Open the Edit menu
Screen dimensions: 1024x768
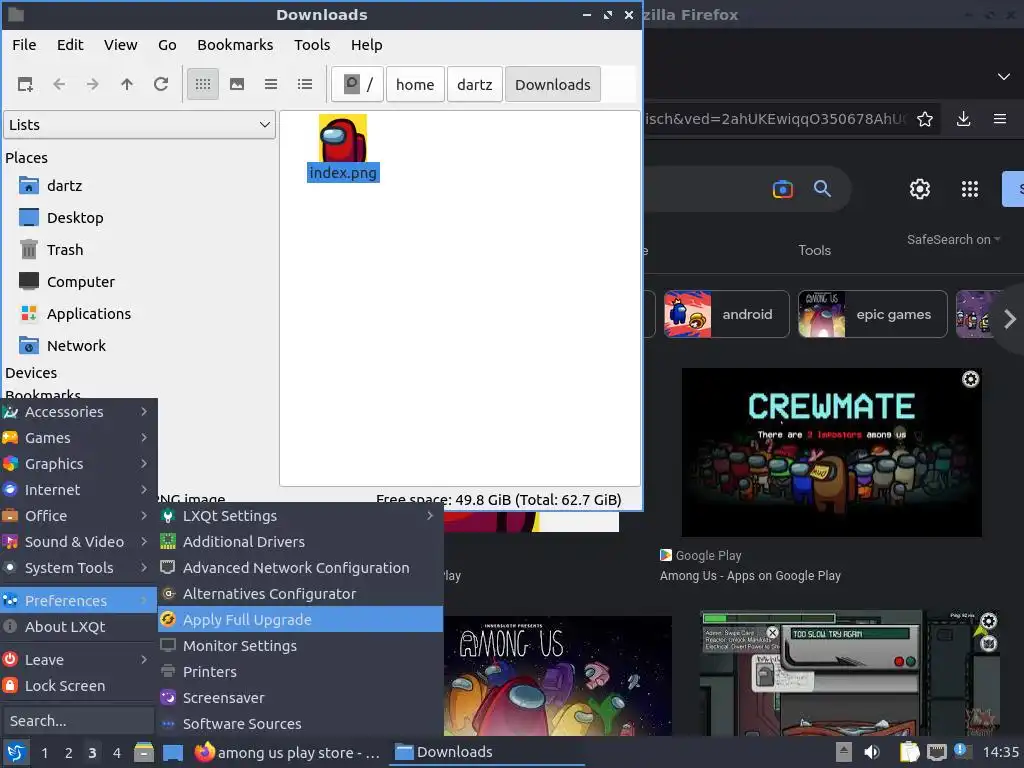[x=70, y=45]
